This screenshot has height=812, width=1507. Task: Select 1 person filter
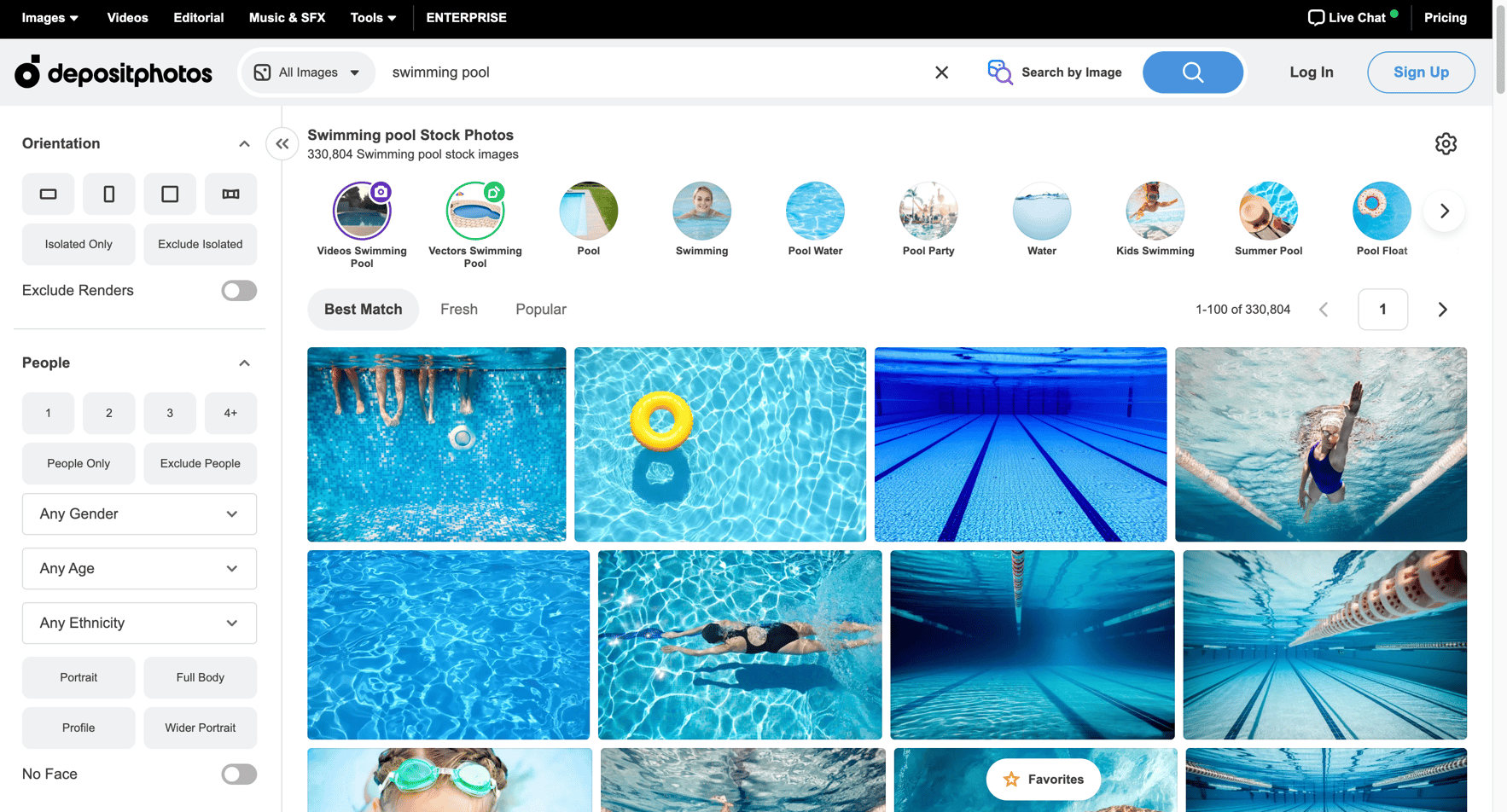coord(49,413)
